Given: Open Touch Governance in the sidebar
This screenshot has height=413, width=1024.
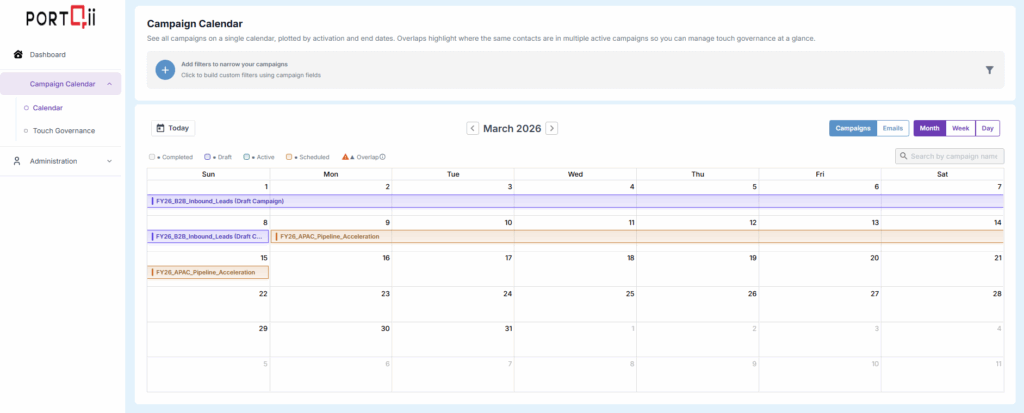Looking at the screenshot, I should coord(64,130).
